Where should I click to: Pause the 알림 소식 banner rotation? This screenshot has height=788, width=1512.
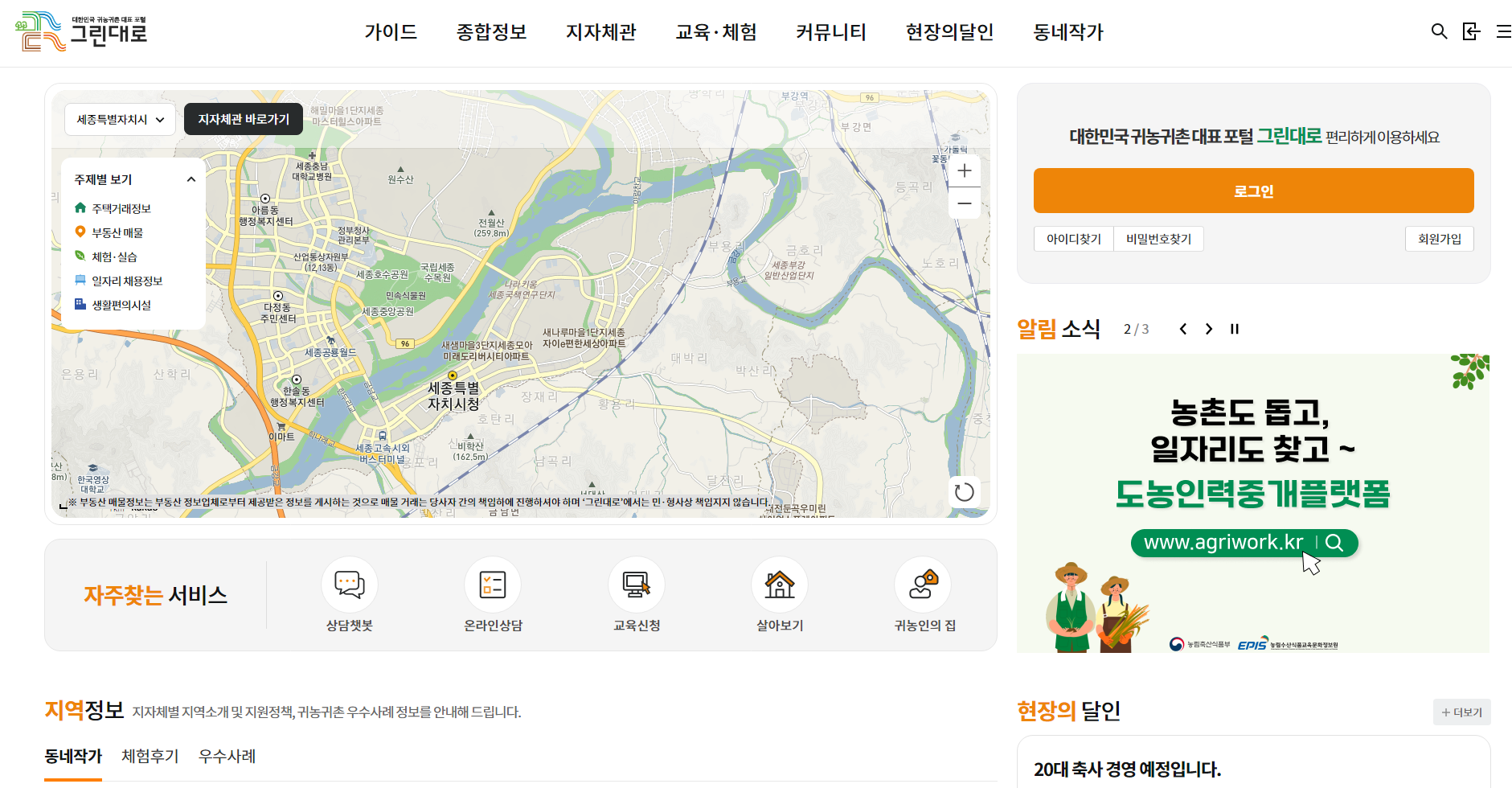(1235, 329)
